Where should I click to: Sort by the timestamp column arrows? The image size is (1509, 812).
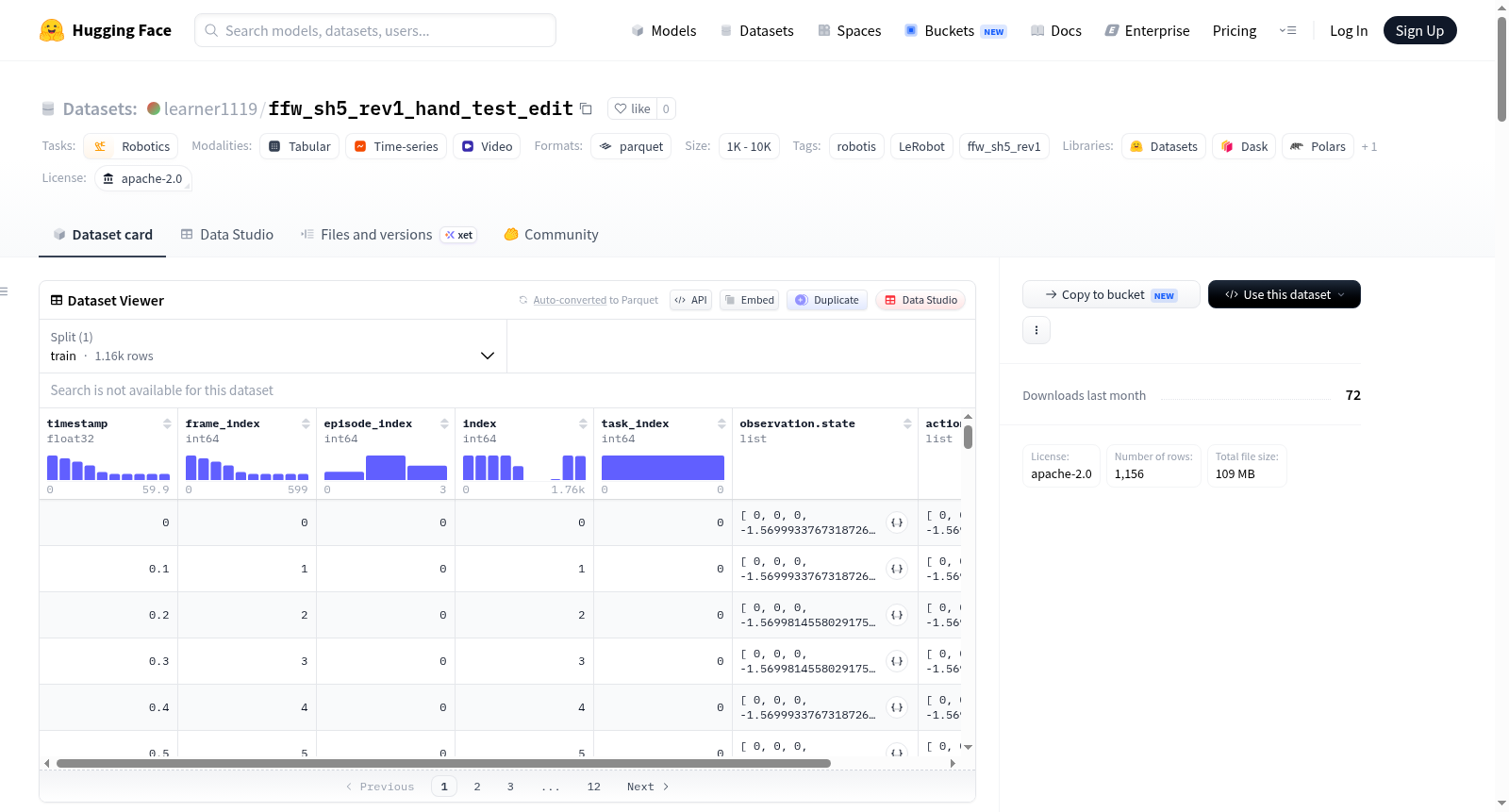click(x=167, y=423)
